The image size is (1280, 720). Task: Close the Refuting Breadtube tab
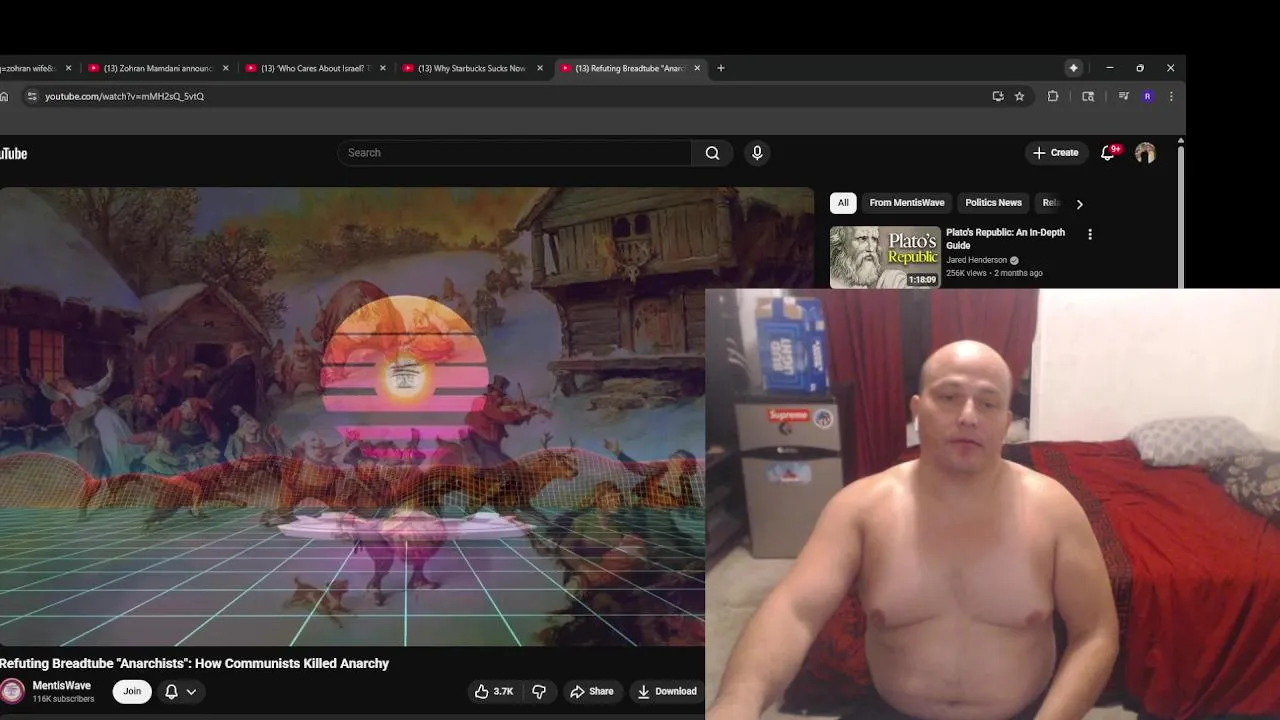(x=697, y=68)
